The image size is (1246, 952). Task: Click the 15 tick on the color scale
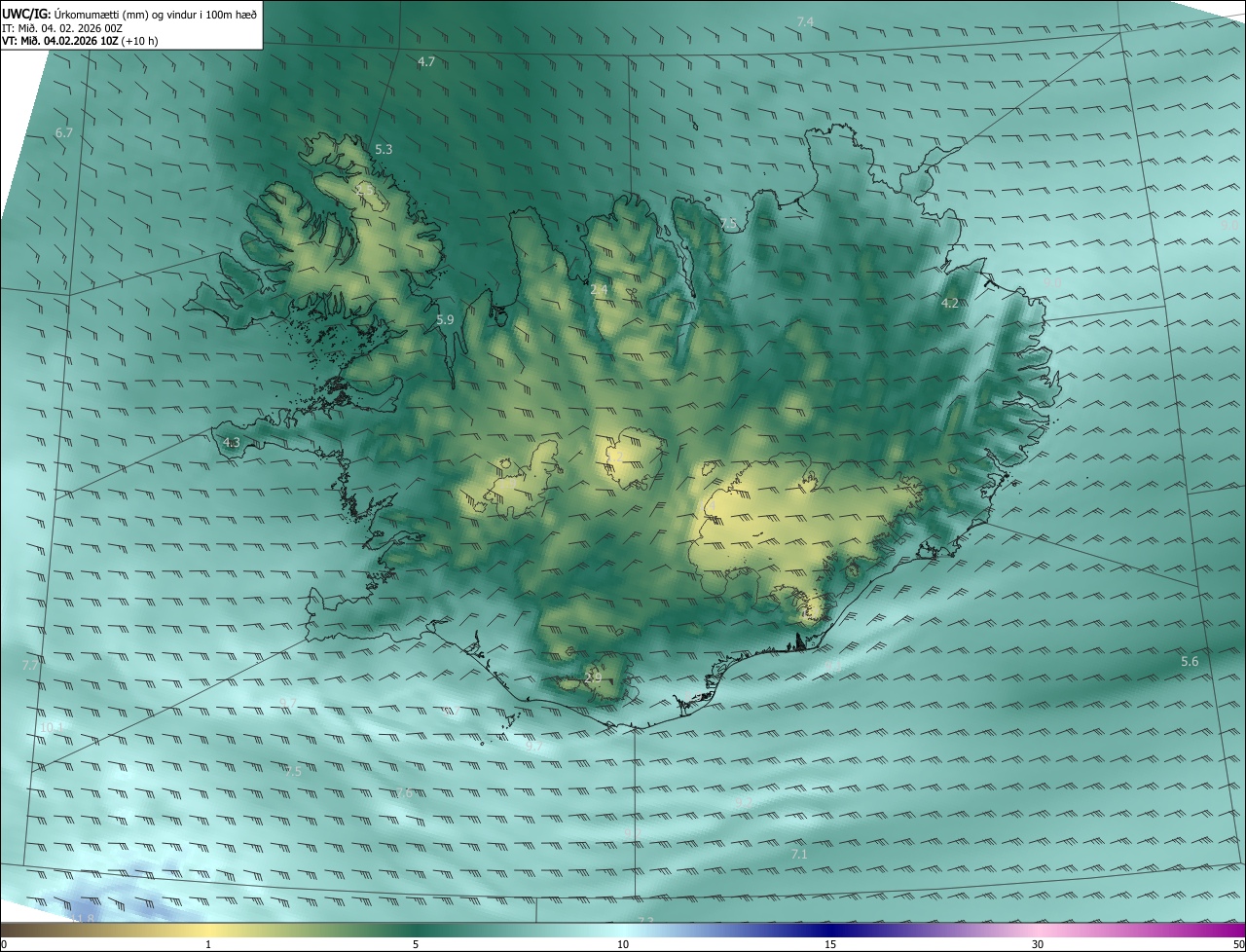[x=830, y=944]
